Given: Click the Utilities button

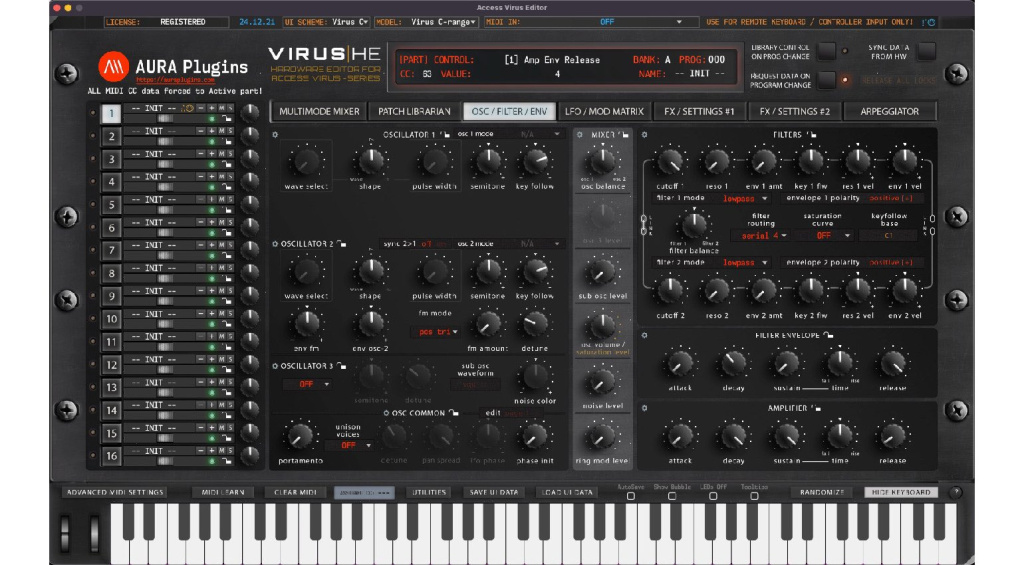Looking at the screenshot, I should (429, 492).
